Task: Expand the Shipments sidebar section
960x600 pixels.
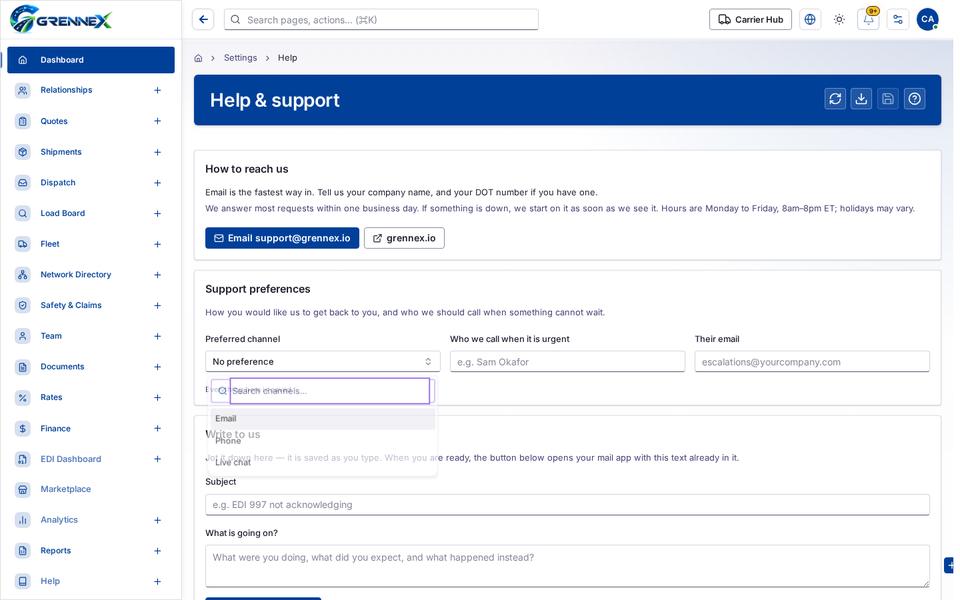Action: point(157,152)
